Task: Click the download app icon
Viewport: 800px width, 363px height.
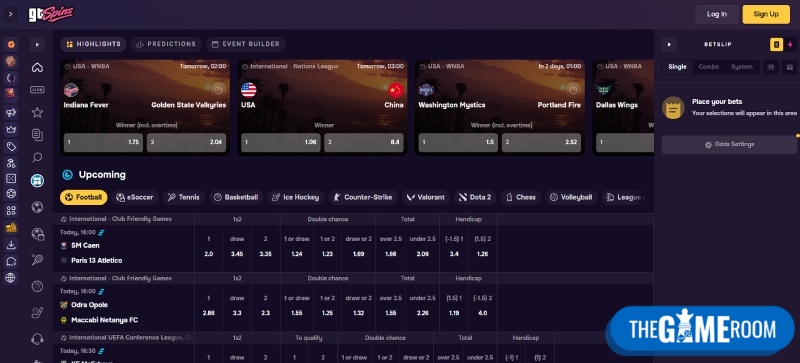Action: coord(11,245)
